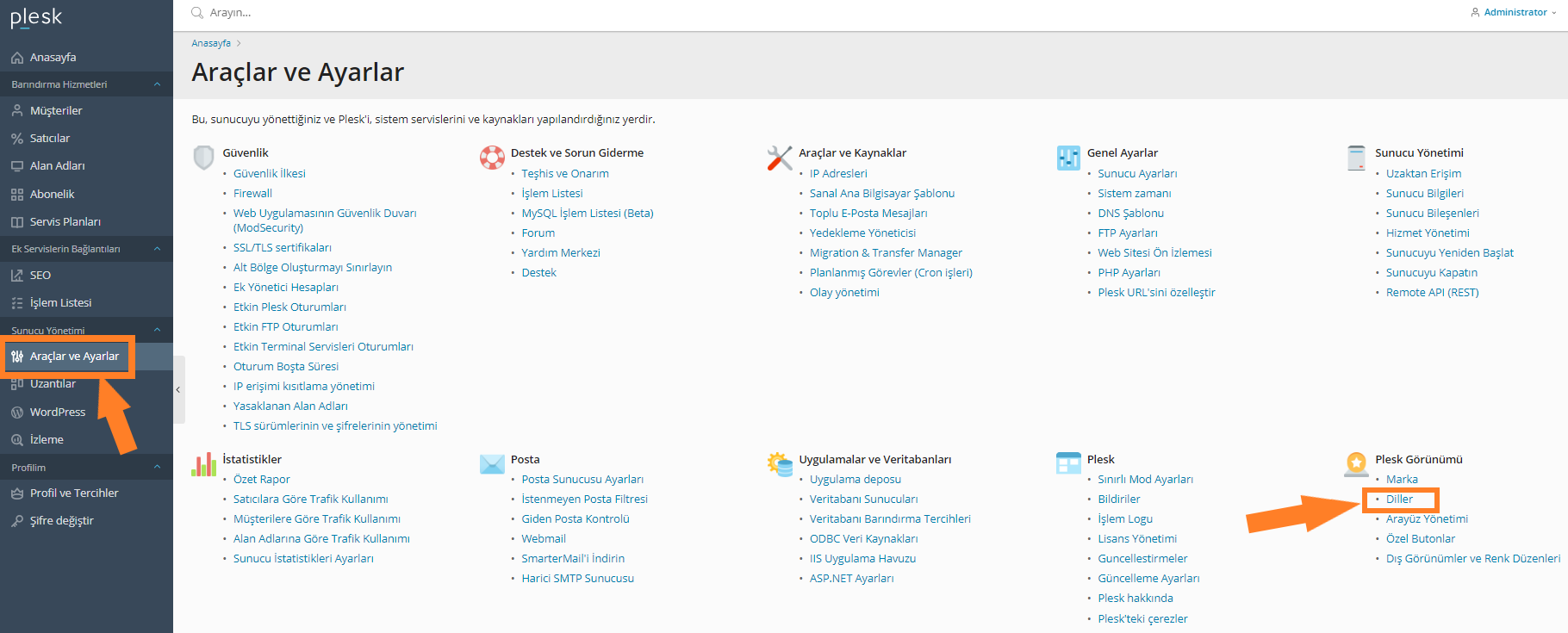Select Profil ve Tercihler sidebar item
Viewport: 1568px width, 633px height.
tap(74, 493)
